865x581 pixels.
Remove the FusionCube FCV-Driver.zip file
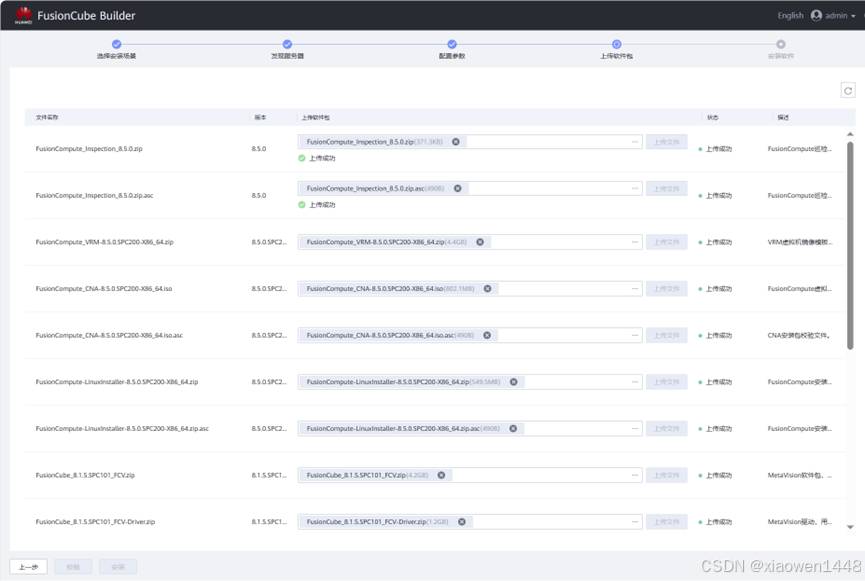pos(462,522)
